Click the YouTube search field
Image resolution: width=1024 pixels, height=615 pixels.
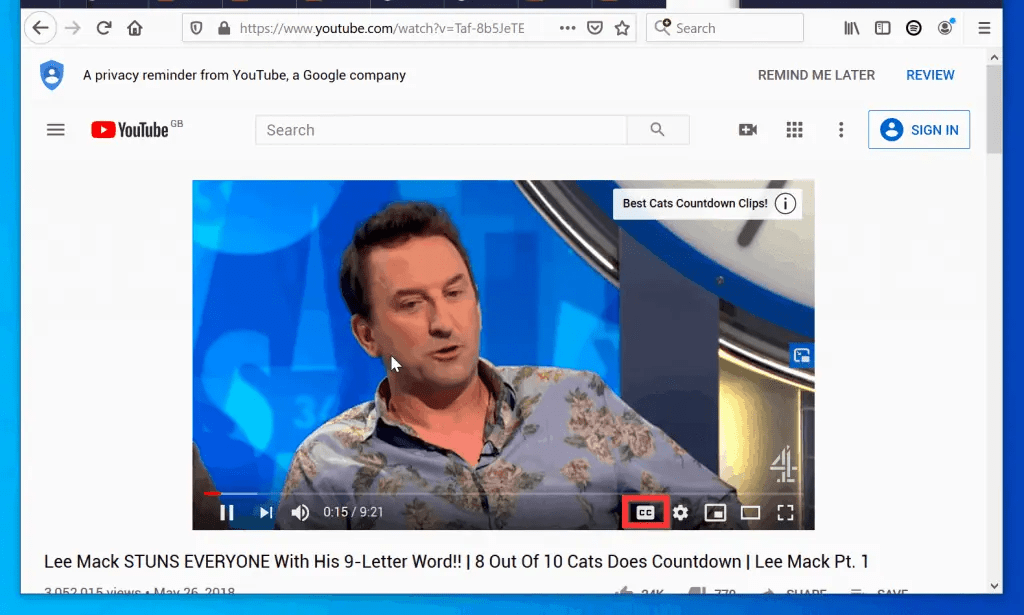click(440, 129)
